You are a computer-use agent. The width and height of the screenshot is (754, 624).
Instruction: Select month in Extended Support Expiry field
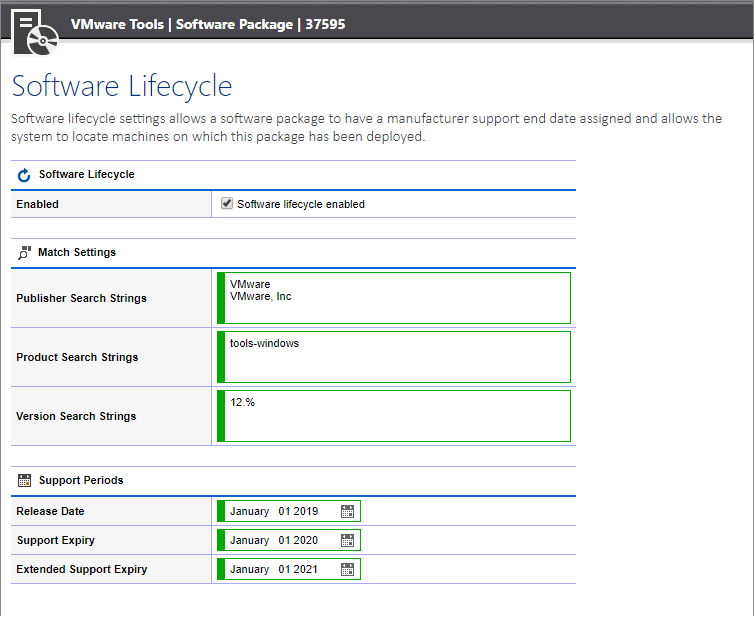pos(250,570)
